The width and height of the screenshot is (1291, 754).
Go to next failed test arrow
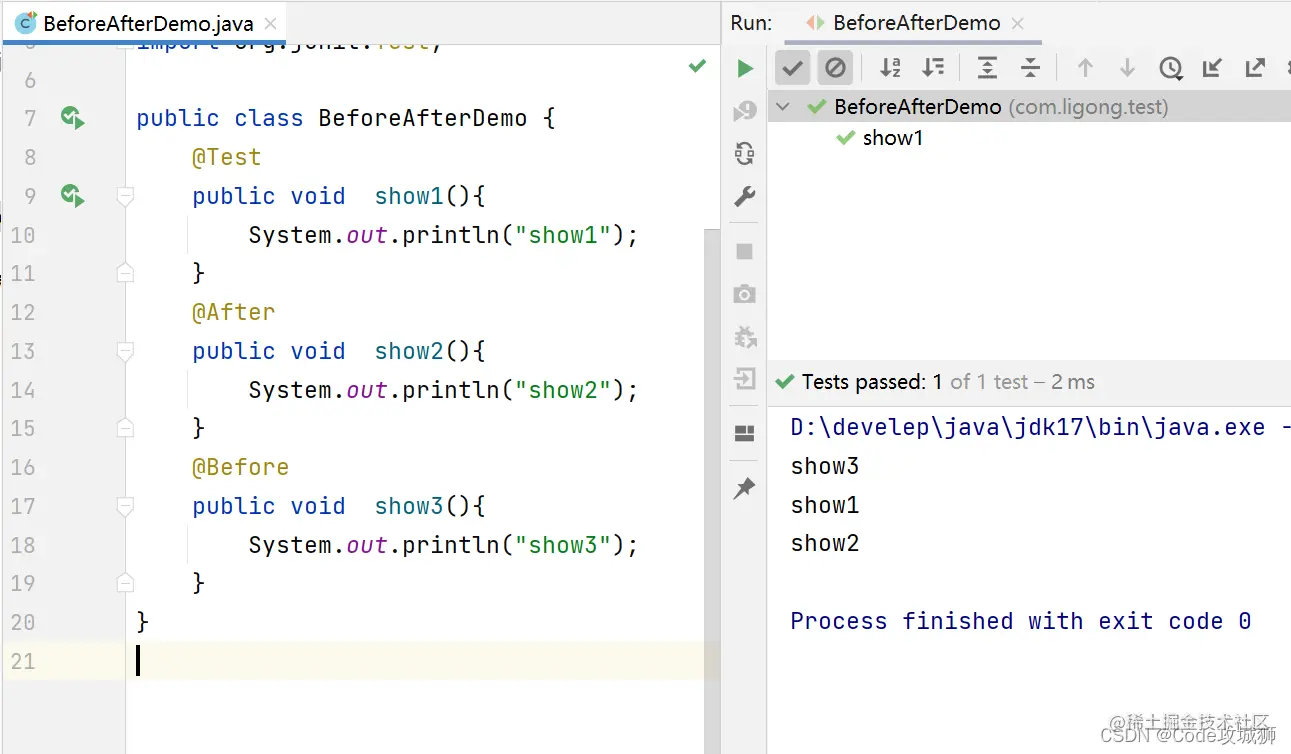coord(1127,68)
